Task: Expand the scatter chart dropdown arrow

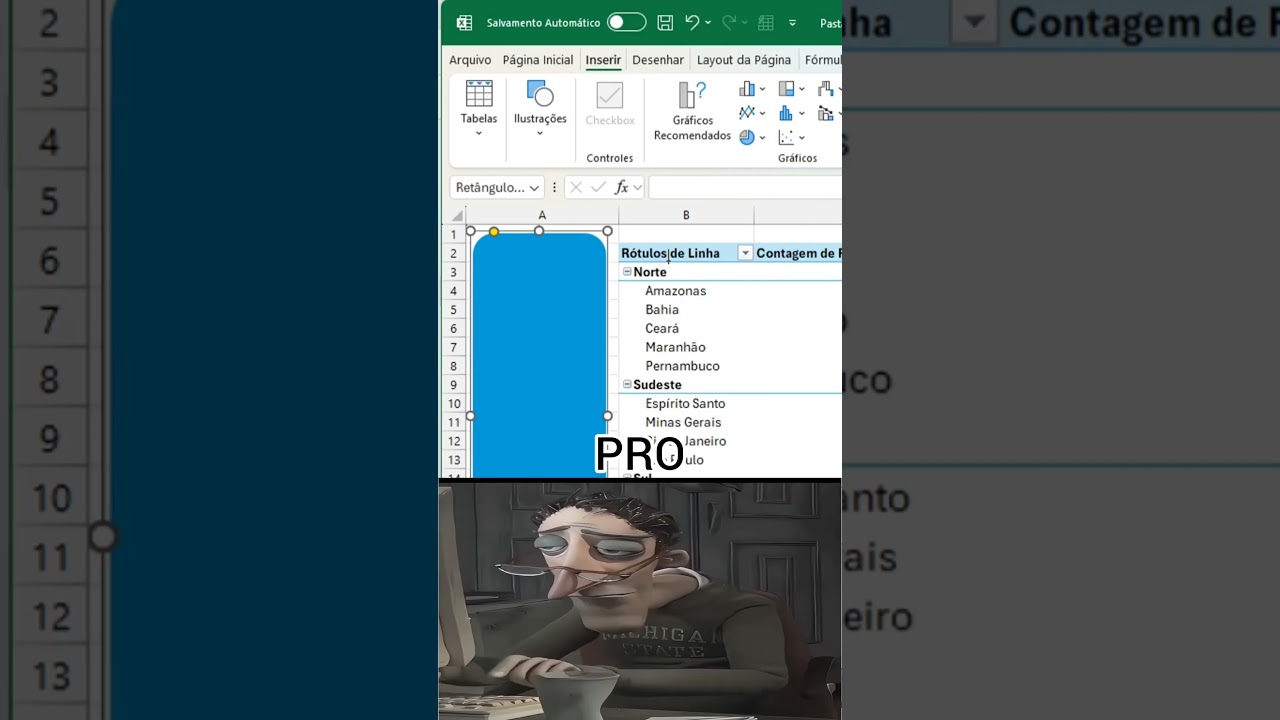Action: (802, 138)
